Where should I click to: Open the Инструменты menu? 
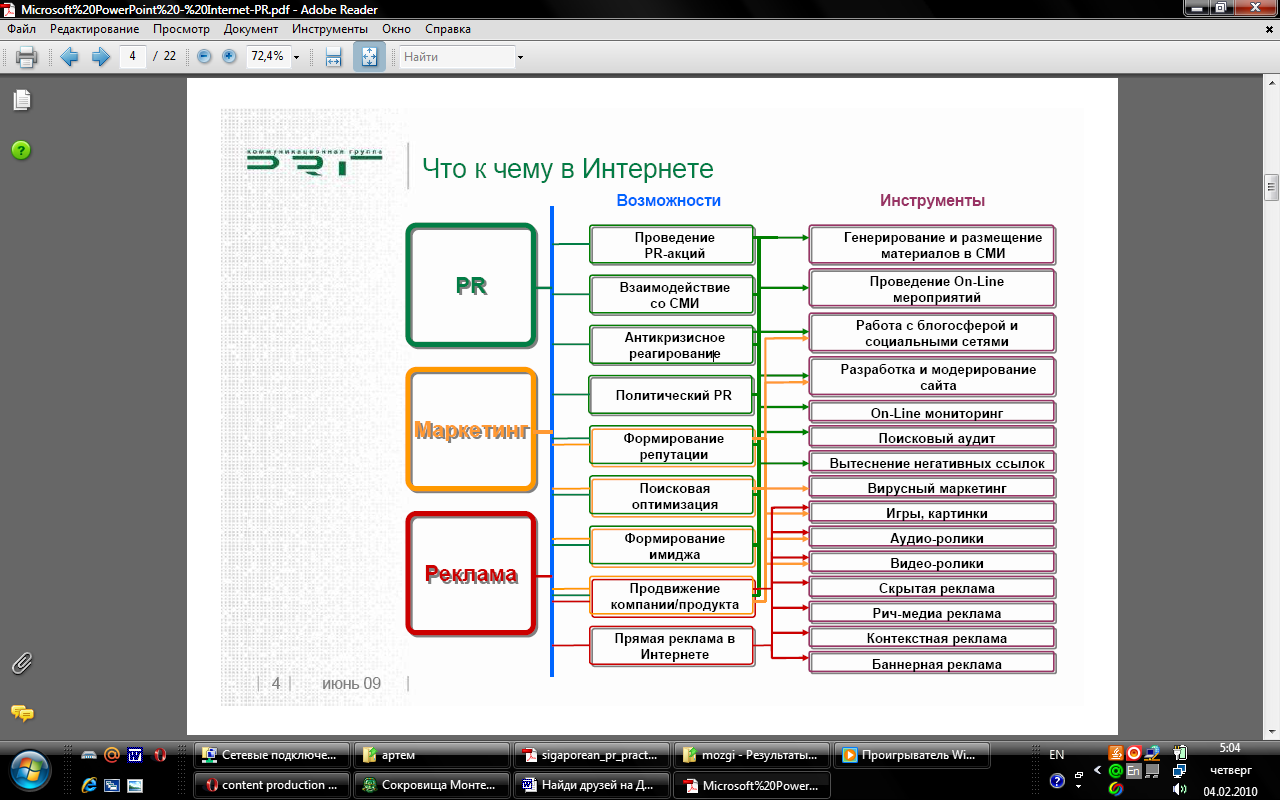point(330,29)
